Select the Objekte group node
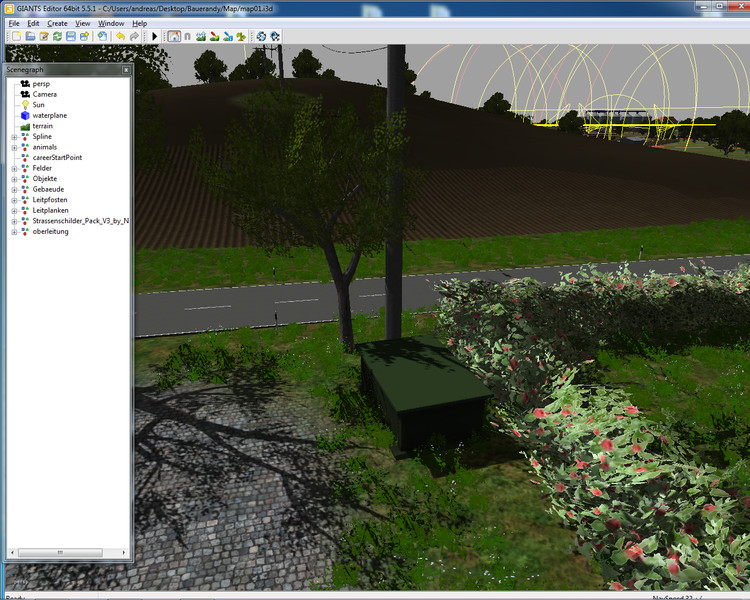Image resolution: width=750 pixels, height=600 pixels. pos(44,178)
